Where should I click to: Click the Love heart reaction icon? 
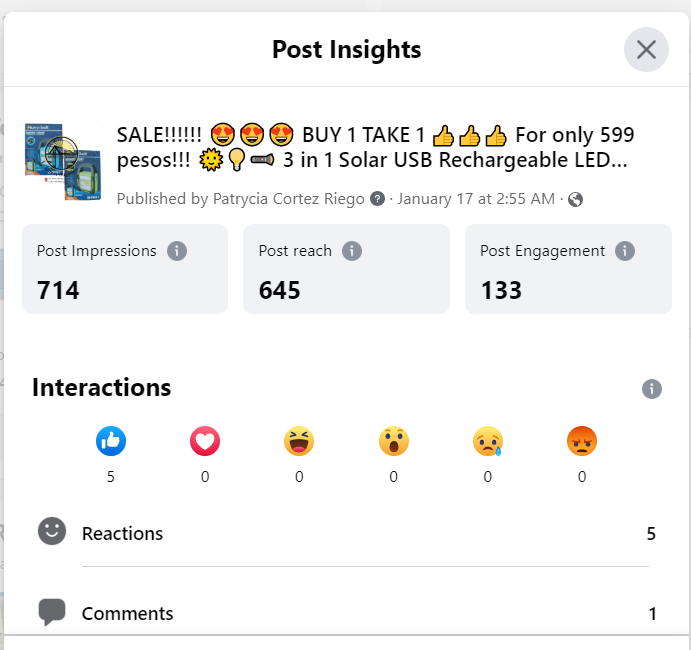pyautogui.click(x=205, y=441)
